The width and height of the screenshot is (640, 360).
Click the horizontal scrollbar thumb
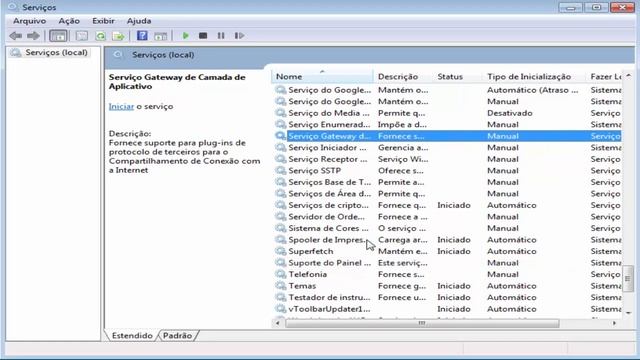pyautogui.click(x=422, y=323)
